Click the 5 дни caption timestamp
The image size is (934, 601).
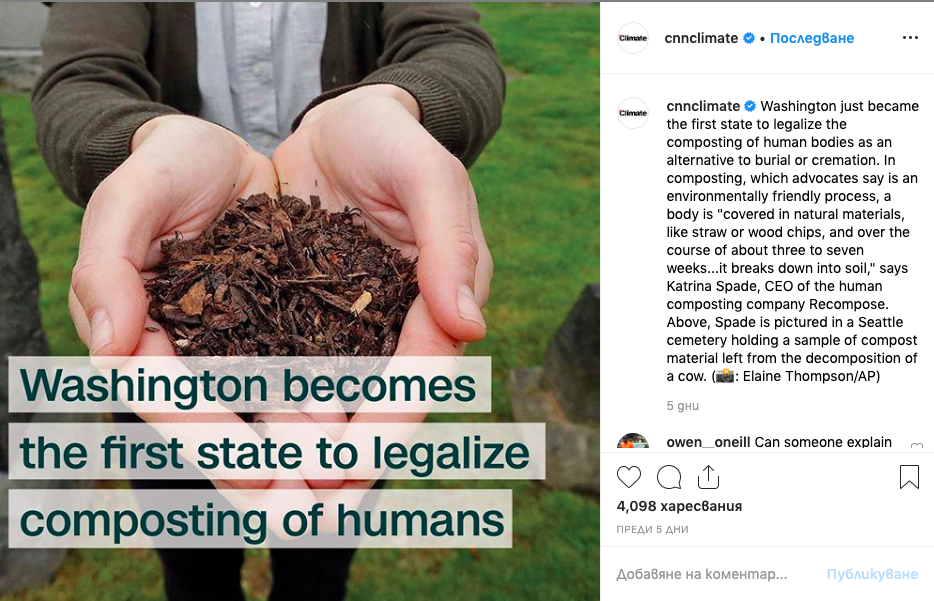point(683,406)
